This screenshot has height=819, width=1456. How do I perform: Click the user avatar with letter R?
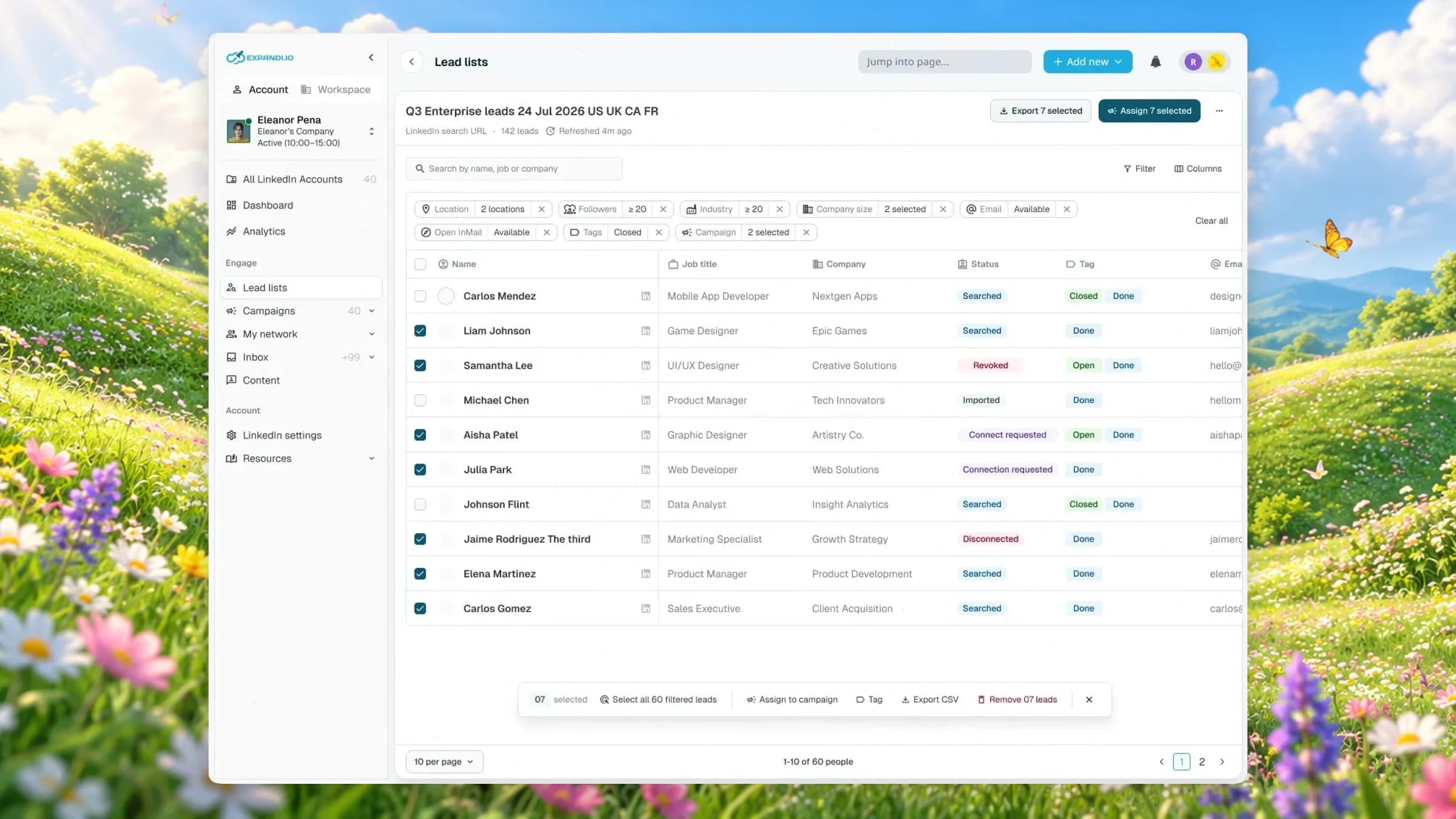click(1193, 62)
